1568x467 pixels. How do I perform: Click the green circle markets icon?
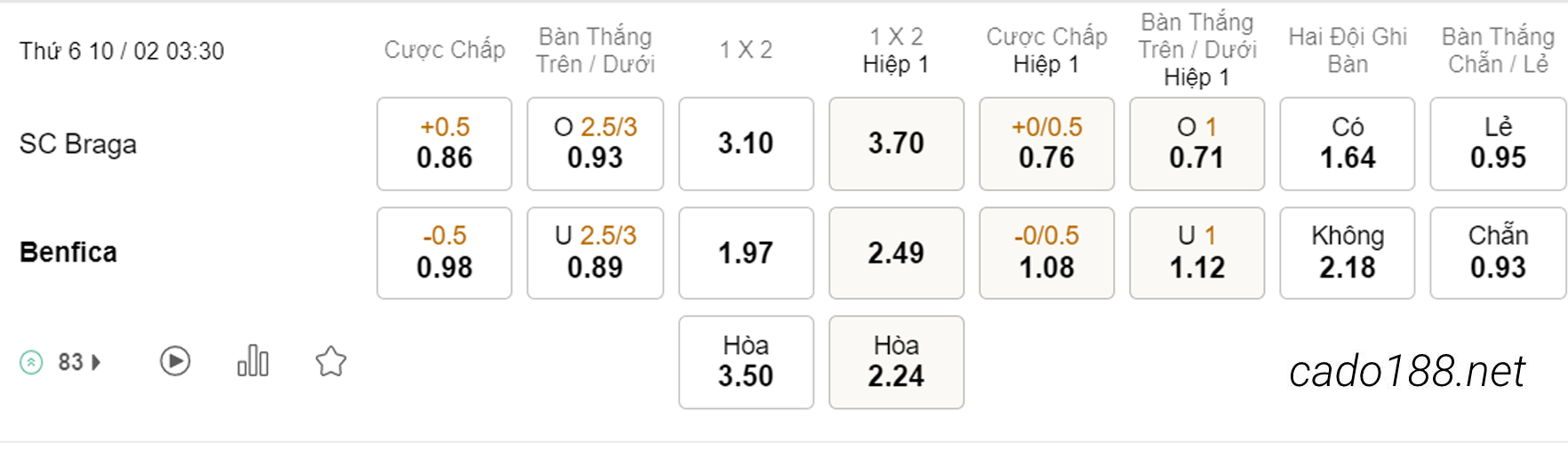(31, 362)
